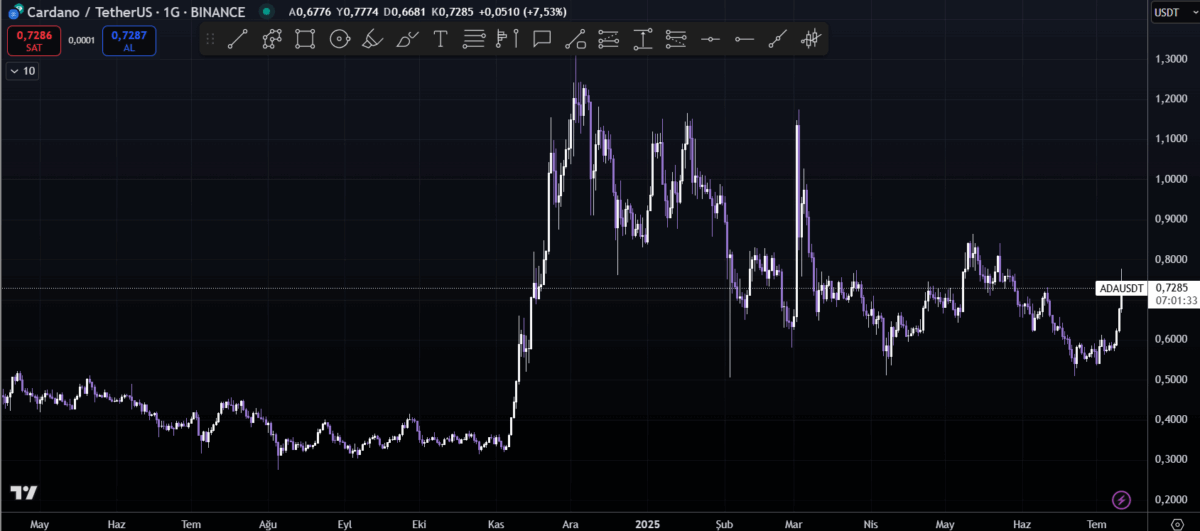
Task: Click the blue AL buy button
Action: [128, 41]
